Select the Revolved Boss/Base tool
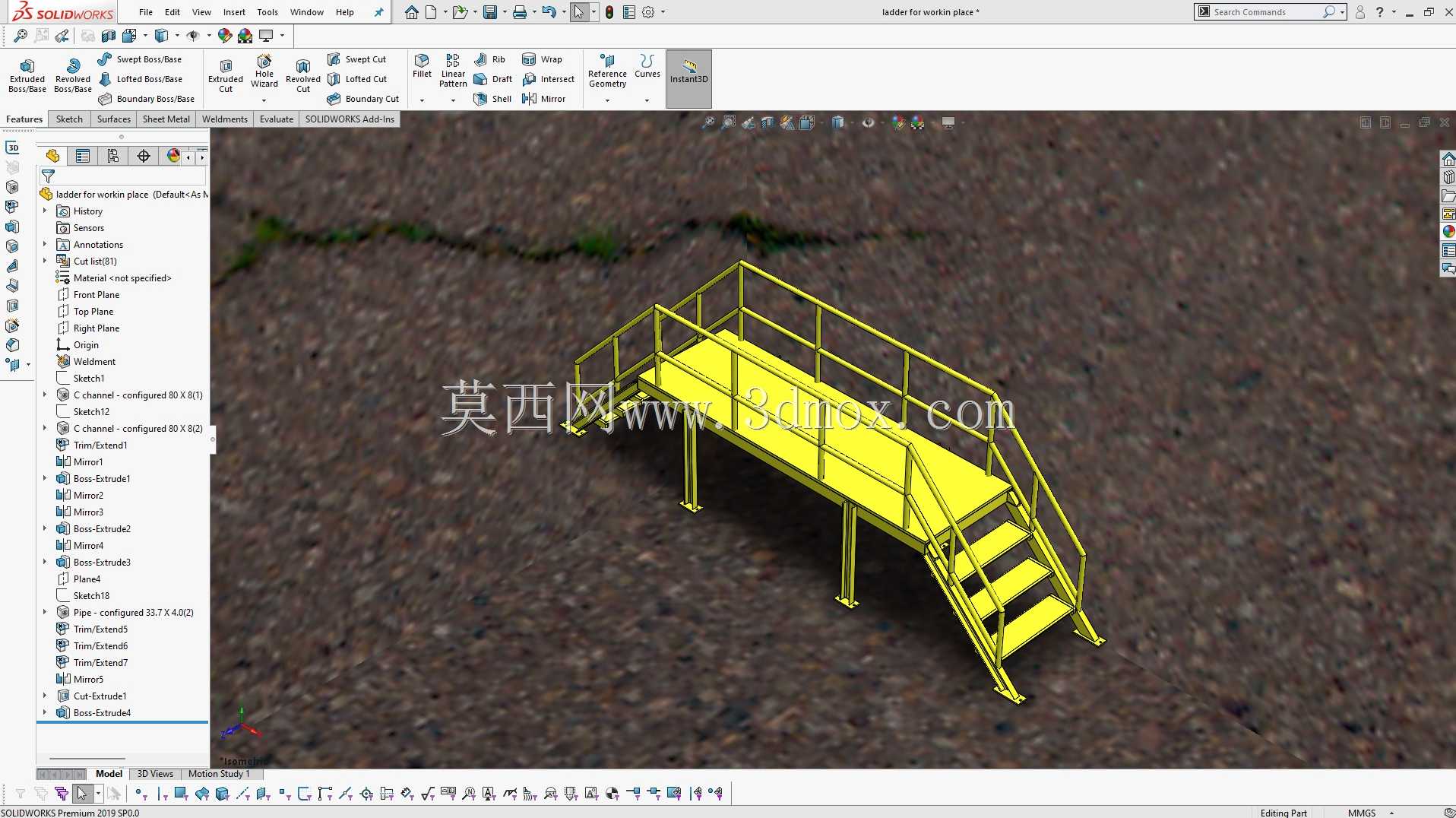This screenshot has height=818, width=1456. (73, 75)
